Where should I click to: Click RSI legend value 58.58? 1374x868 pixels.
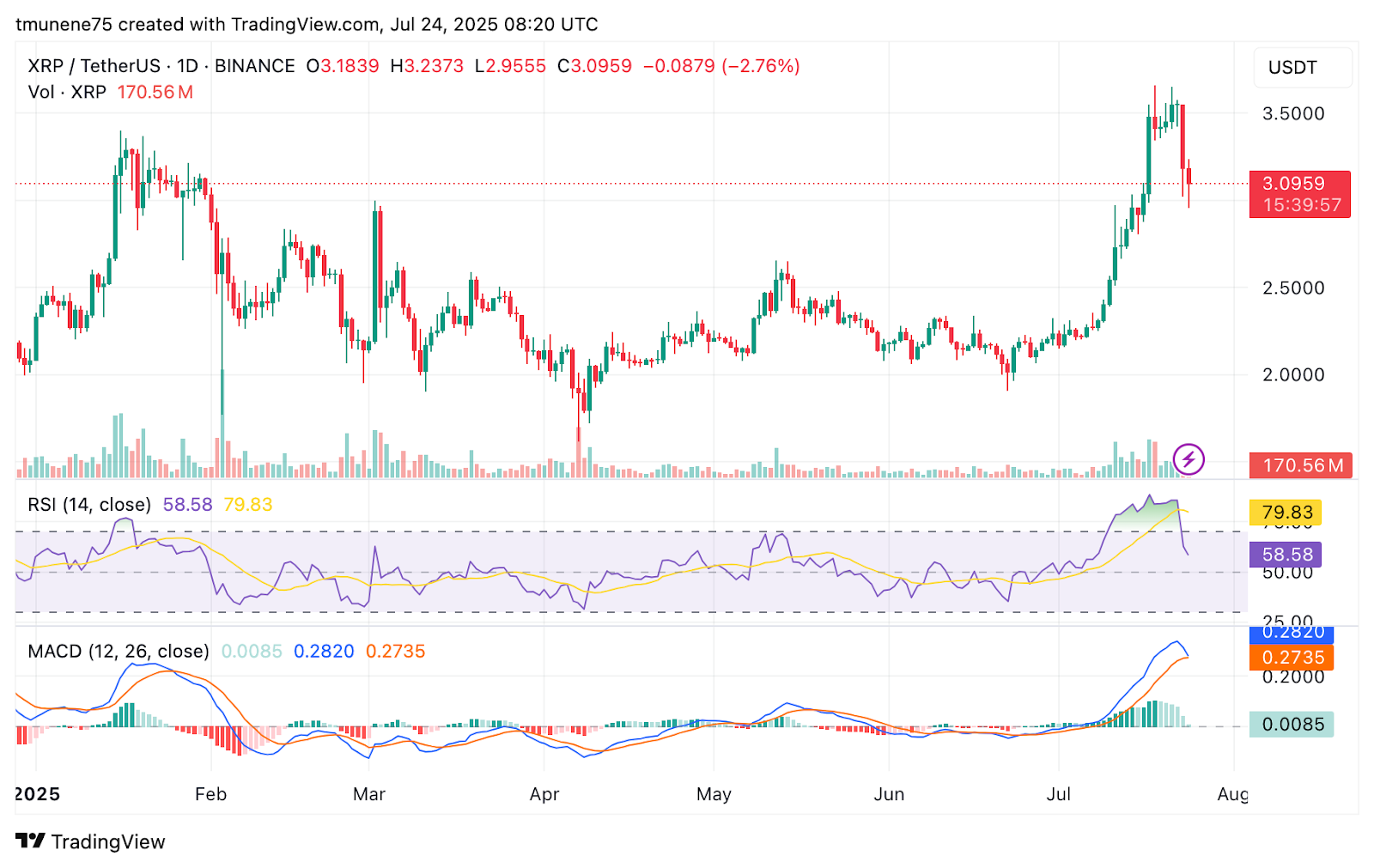(187, 505)
